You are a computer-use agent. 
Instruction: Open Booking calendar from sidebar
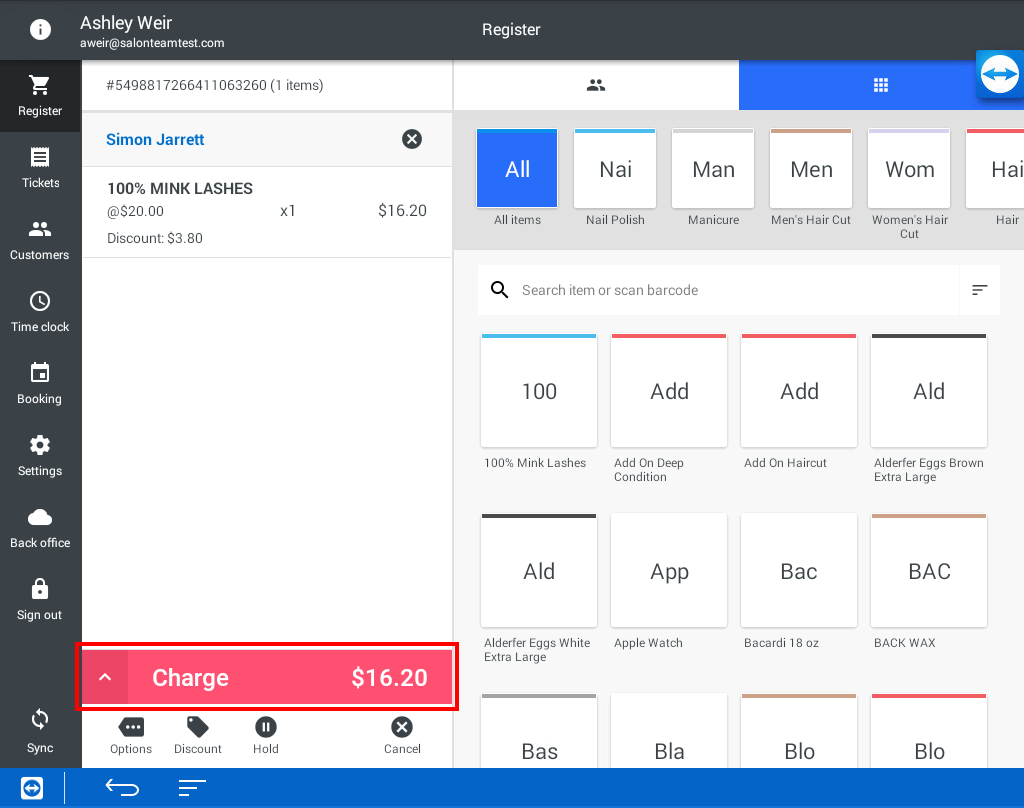coord(40,383)
